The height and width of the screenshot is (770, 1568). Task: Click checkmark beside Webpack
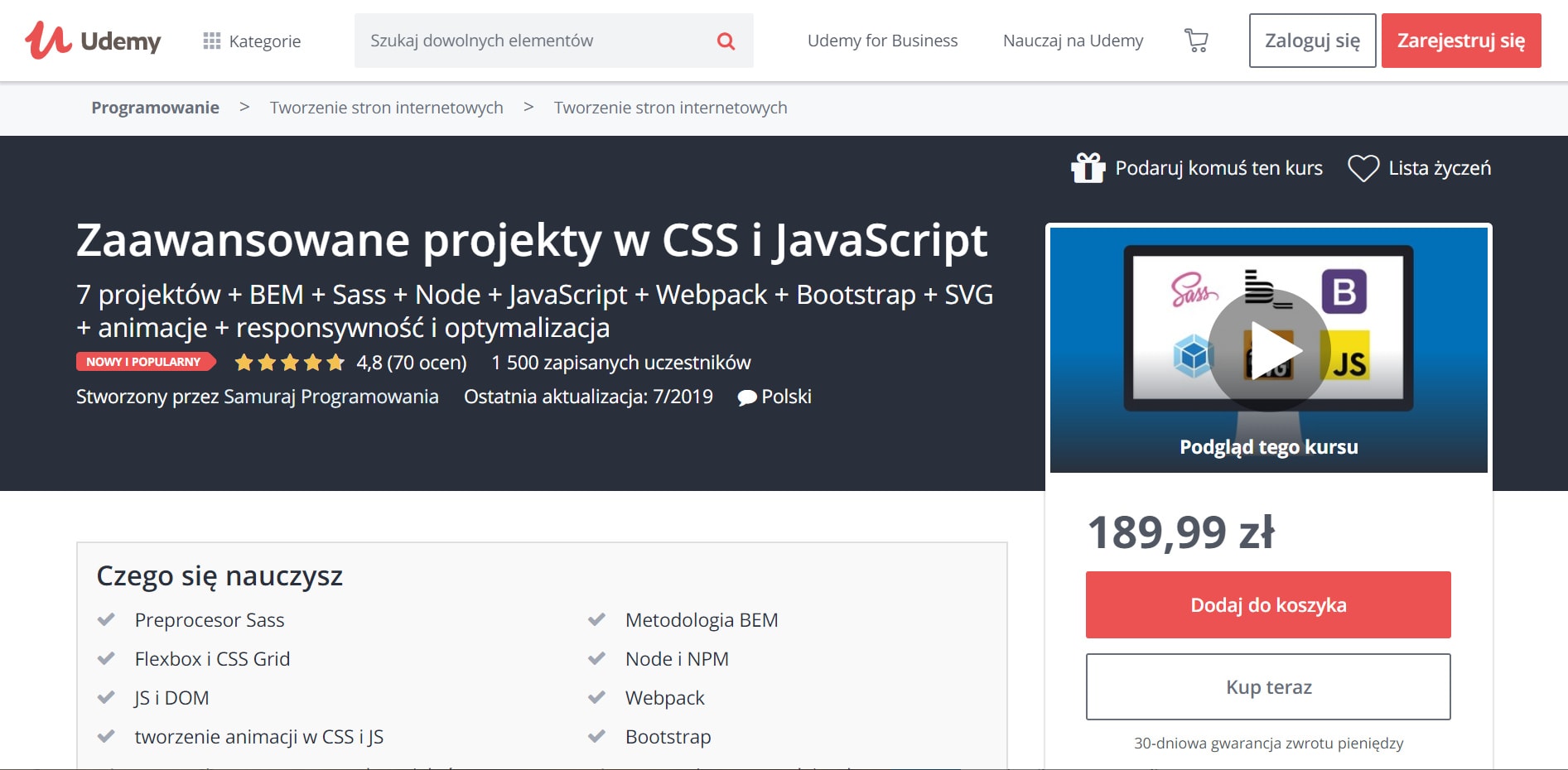[x=596, y=697]
